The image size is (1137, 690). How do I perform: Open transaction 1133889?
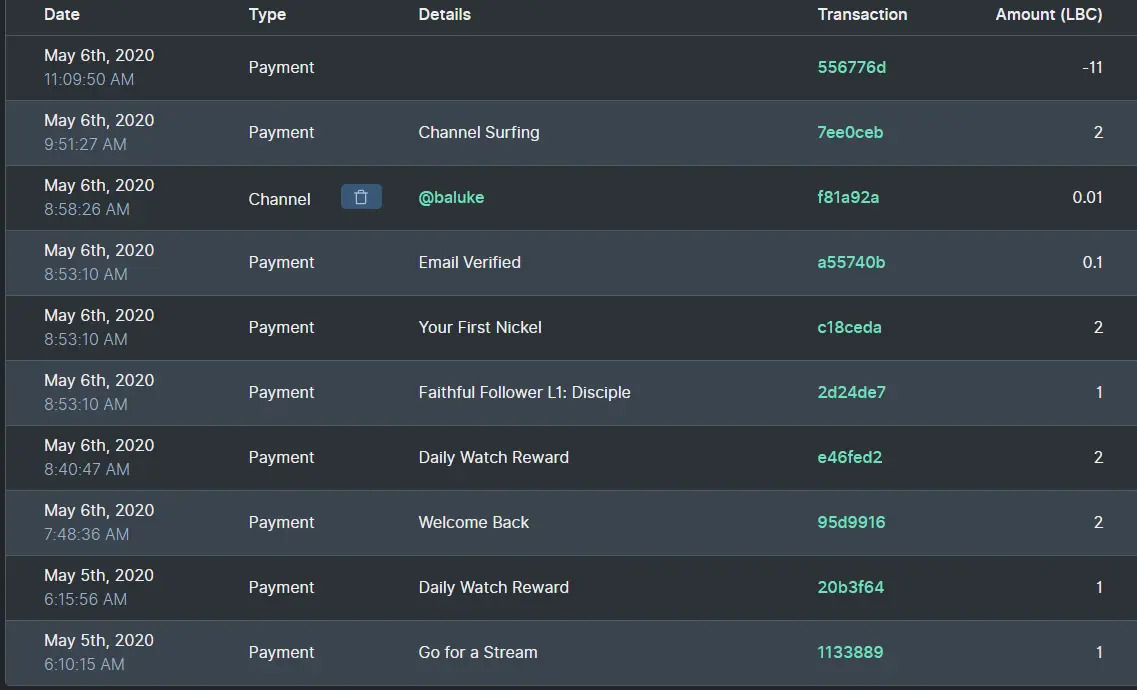point(850,652)
